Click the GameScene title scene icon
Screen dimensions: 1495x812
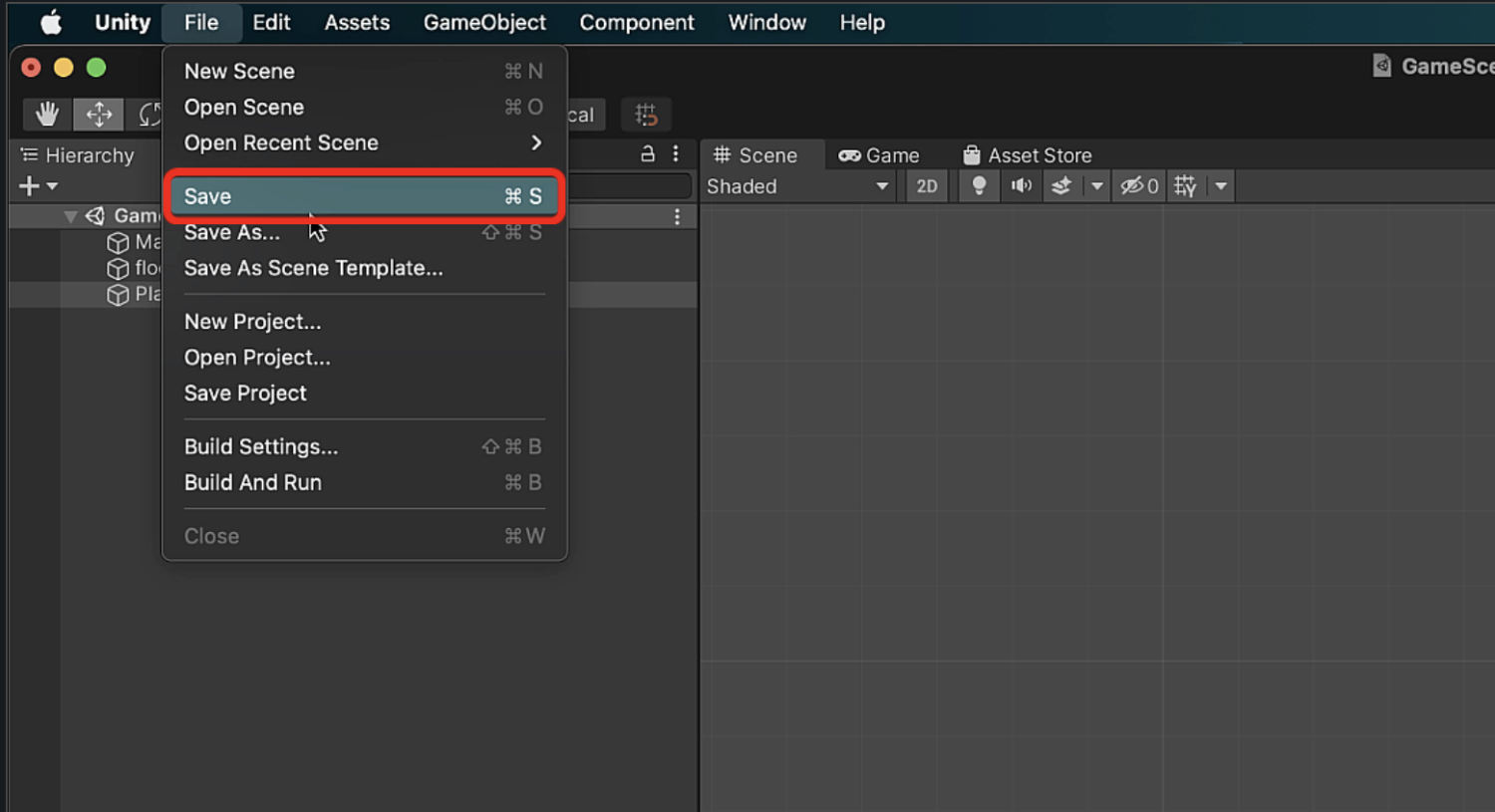pos(1382,66)
